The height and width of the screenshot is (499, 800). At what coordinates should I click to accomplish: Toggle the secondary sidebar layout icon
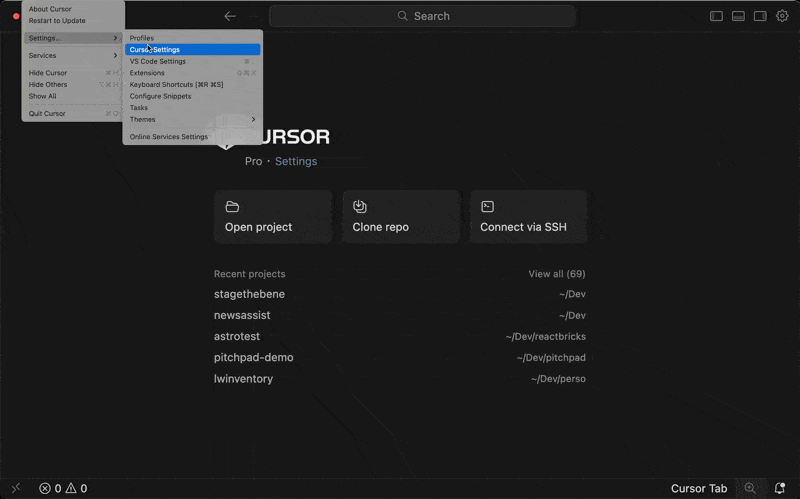click(x=760, y=16)
